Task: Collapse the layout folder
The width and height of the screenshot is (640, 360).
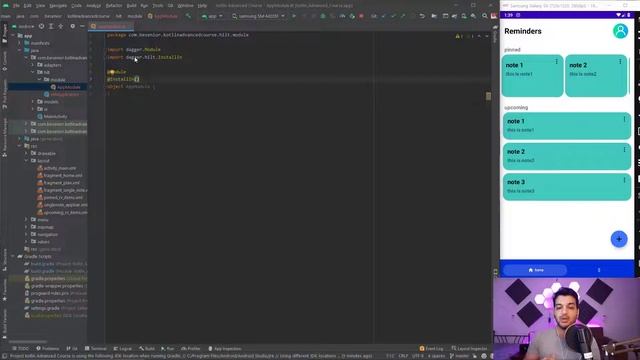Action: (26, 161)
